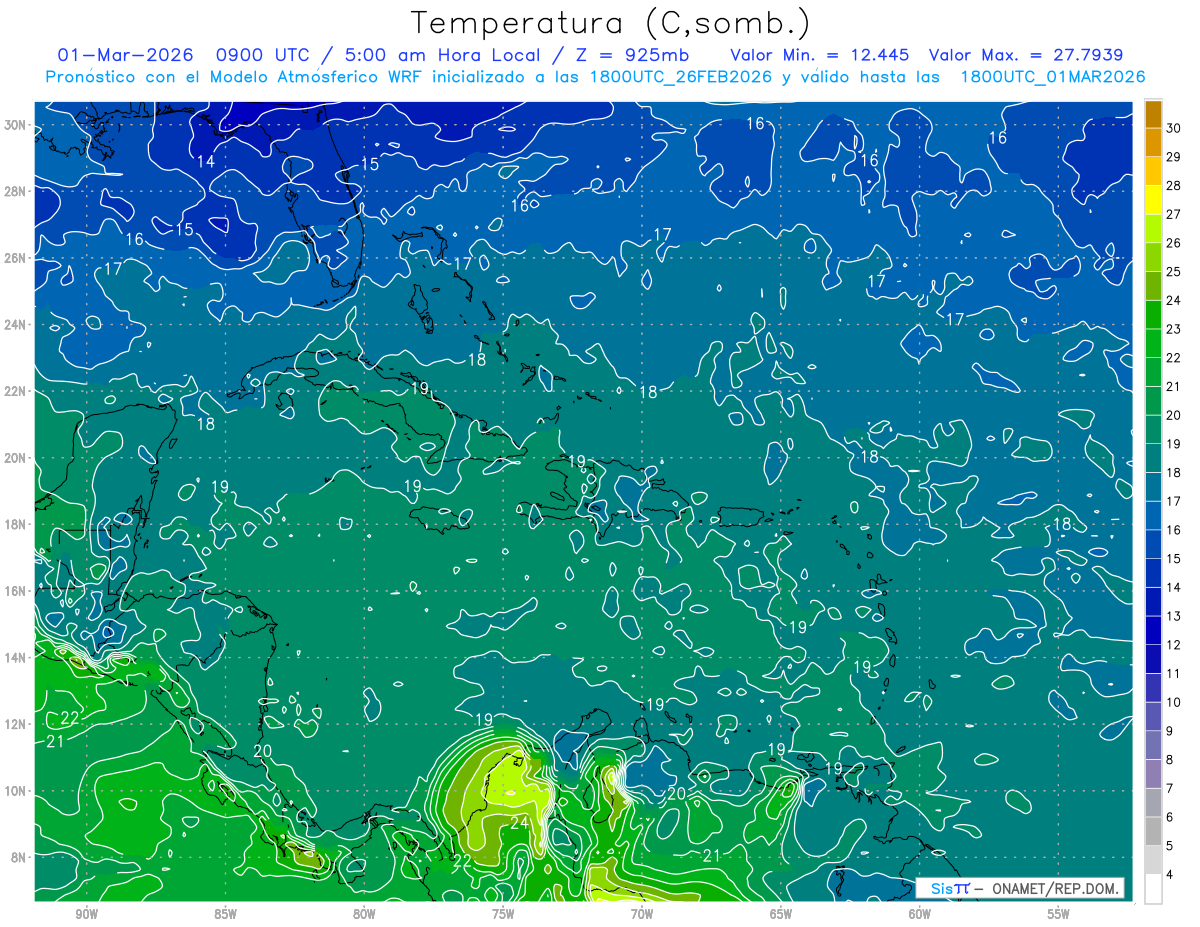The image size is (1200, 927).
Task: Click "0900 UTC / 5:00 am Hora Local"
Action: [380, 55]
